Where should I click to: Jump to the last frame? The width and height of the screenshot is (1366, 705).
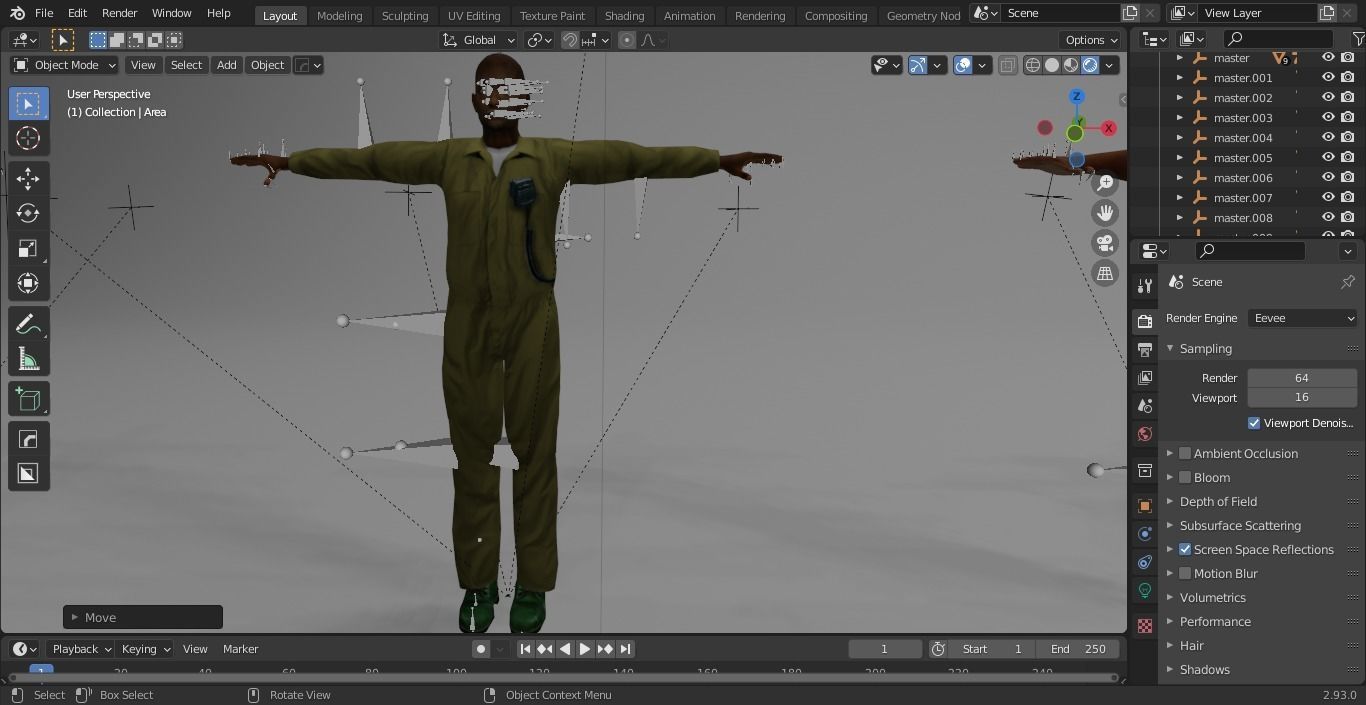[625, 649]
